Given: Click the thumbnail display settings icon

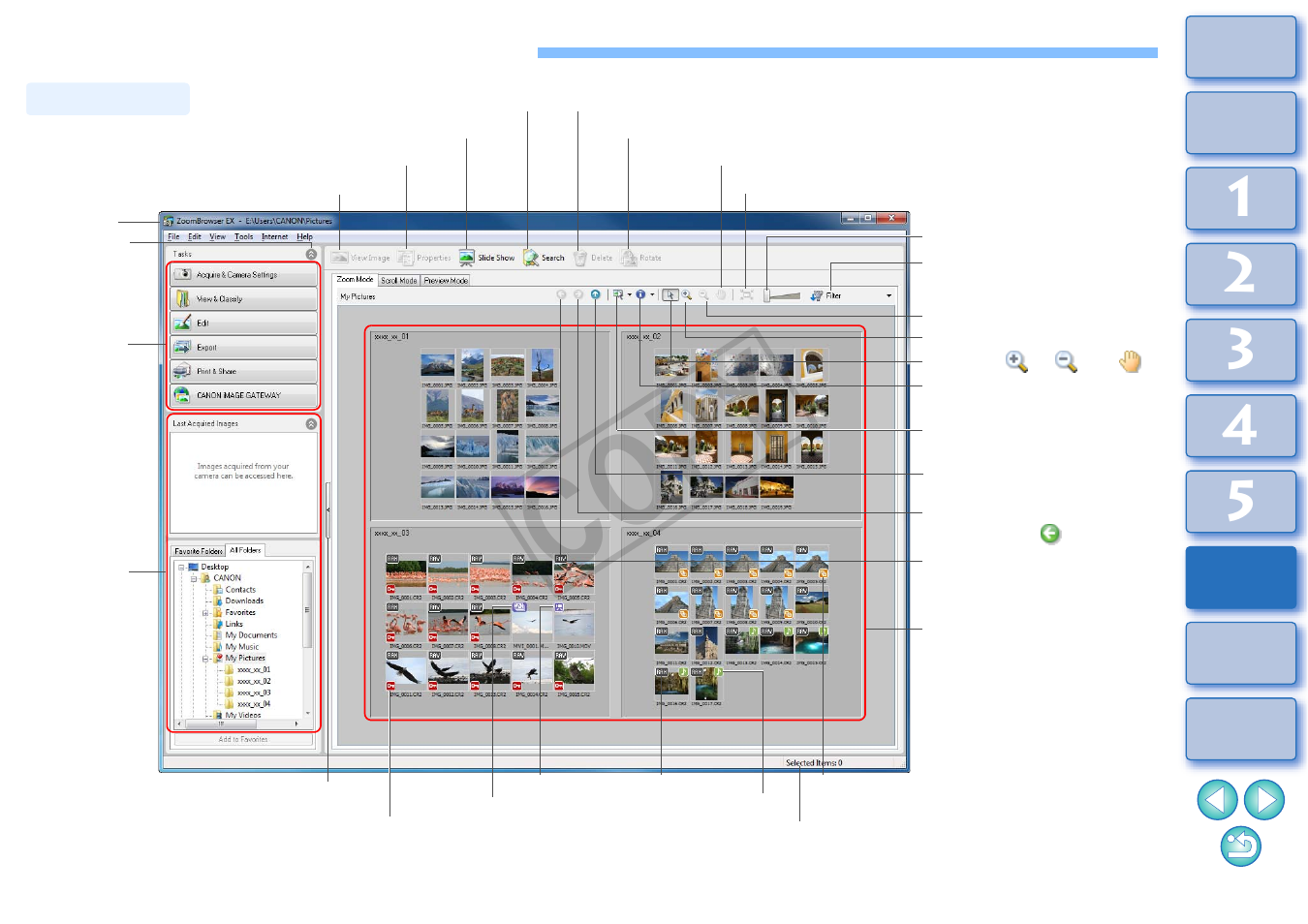Looking at the screenshot, I should pos(617,294).
